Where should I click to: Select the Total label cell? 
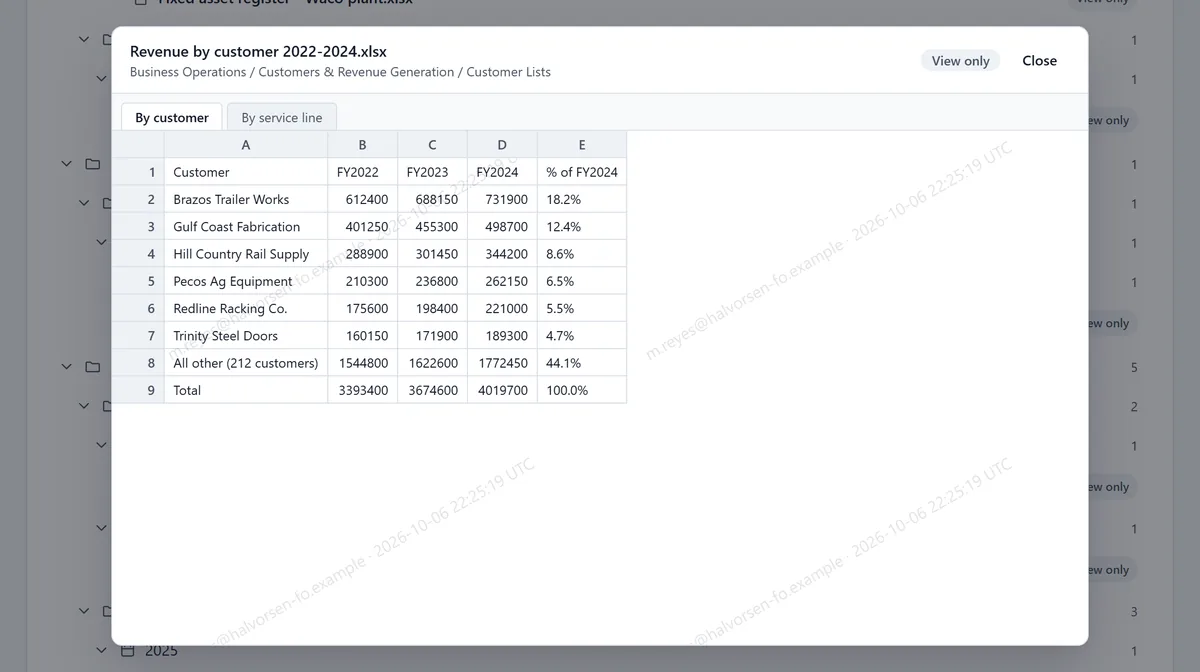pyautogui.click(x=246, y=390)
